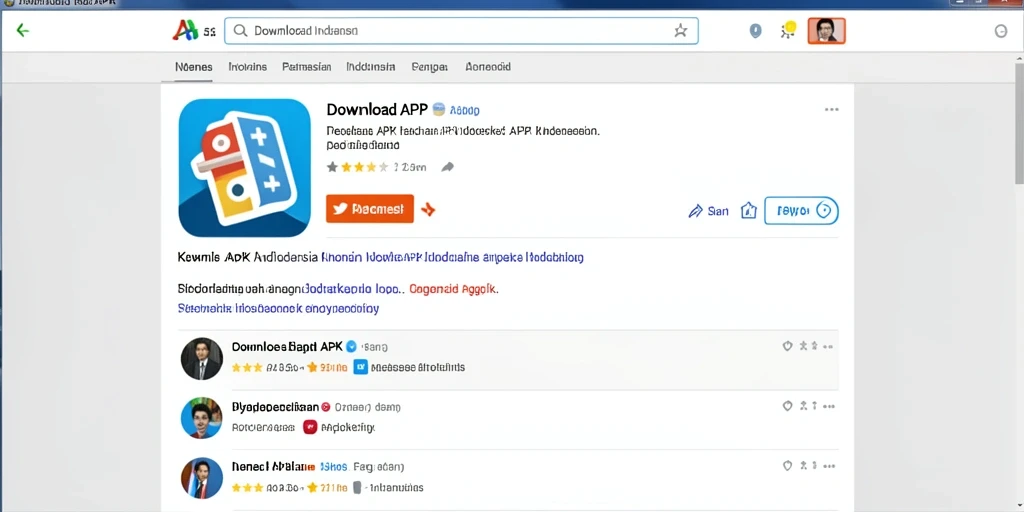The height and width of the screenshot is (512, 1024).
Task: Click the blue square icon in Bapti APK row
Action: click(360, 367)
